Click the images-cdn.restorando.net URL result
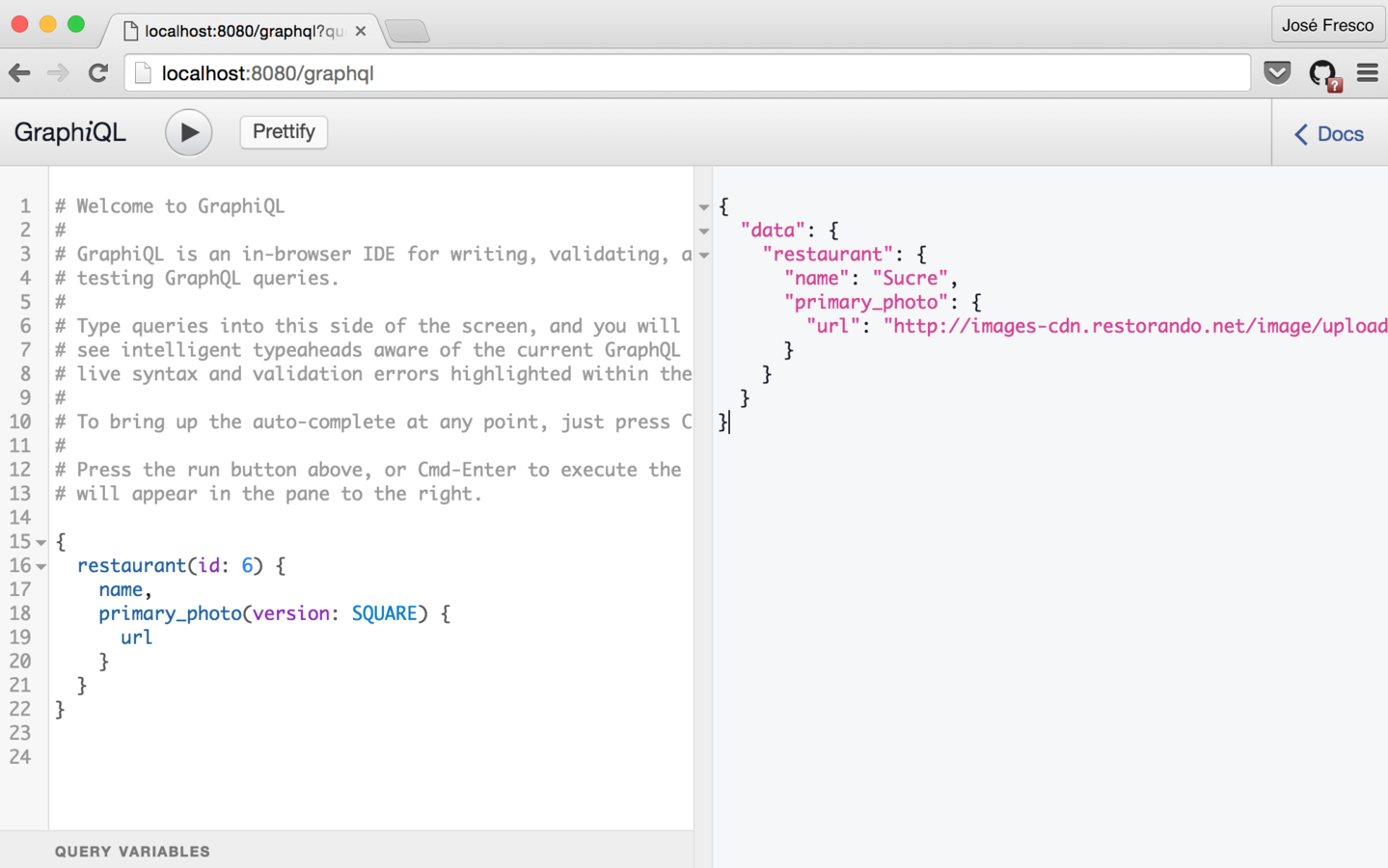The height and width of the screenshot is (868, 1388). [x=1135, y=326]
